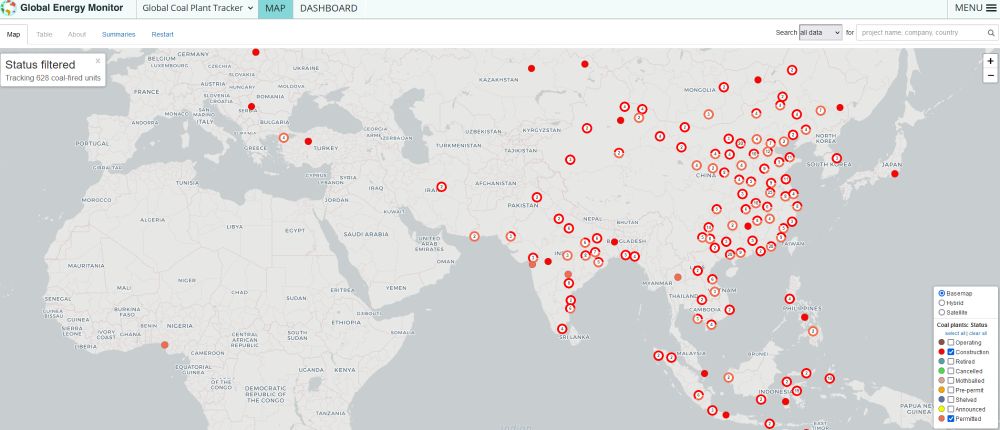Enable the Operating status checkbox

point(951,343)
